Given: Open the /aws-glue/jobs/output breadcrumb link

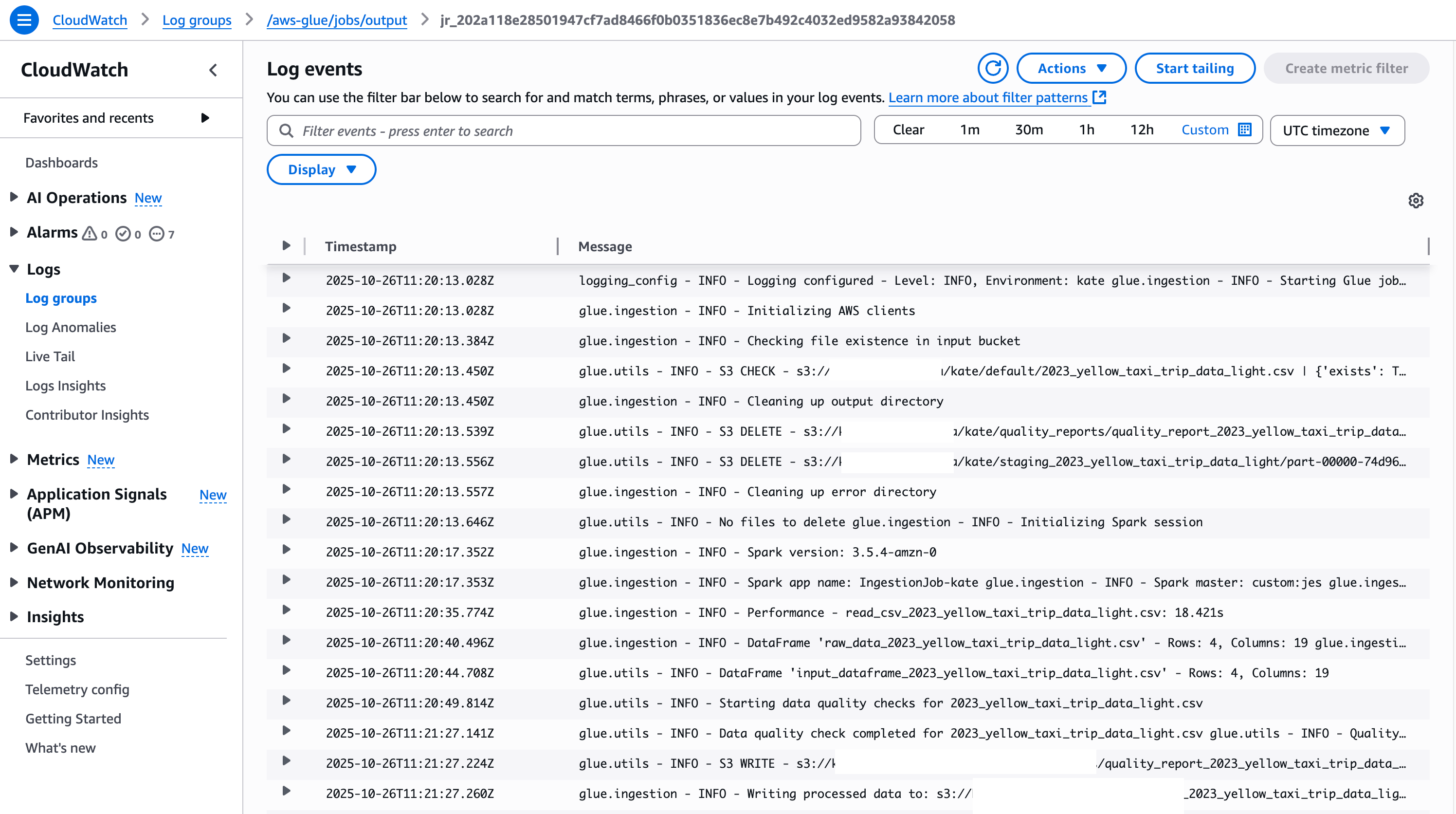Looking at the screenshot, I should (x=336, y=20).
